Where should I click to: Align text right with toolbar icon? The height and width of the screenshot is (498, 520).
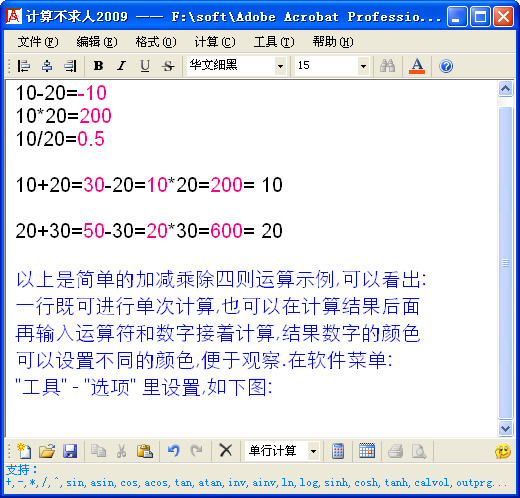click(x=70, y=66)
